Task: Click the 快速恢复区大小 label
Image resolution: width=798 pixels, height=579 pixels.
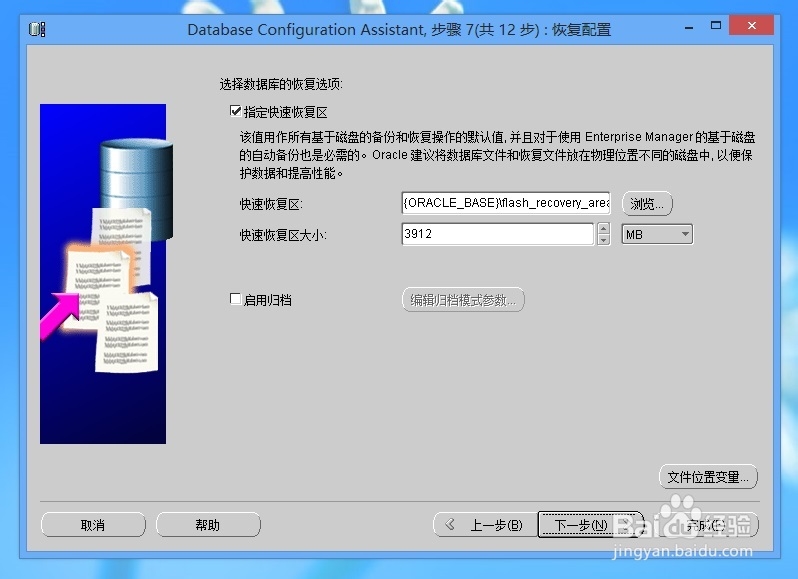Action: pos(283,235)
